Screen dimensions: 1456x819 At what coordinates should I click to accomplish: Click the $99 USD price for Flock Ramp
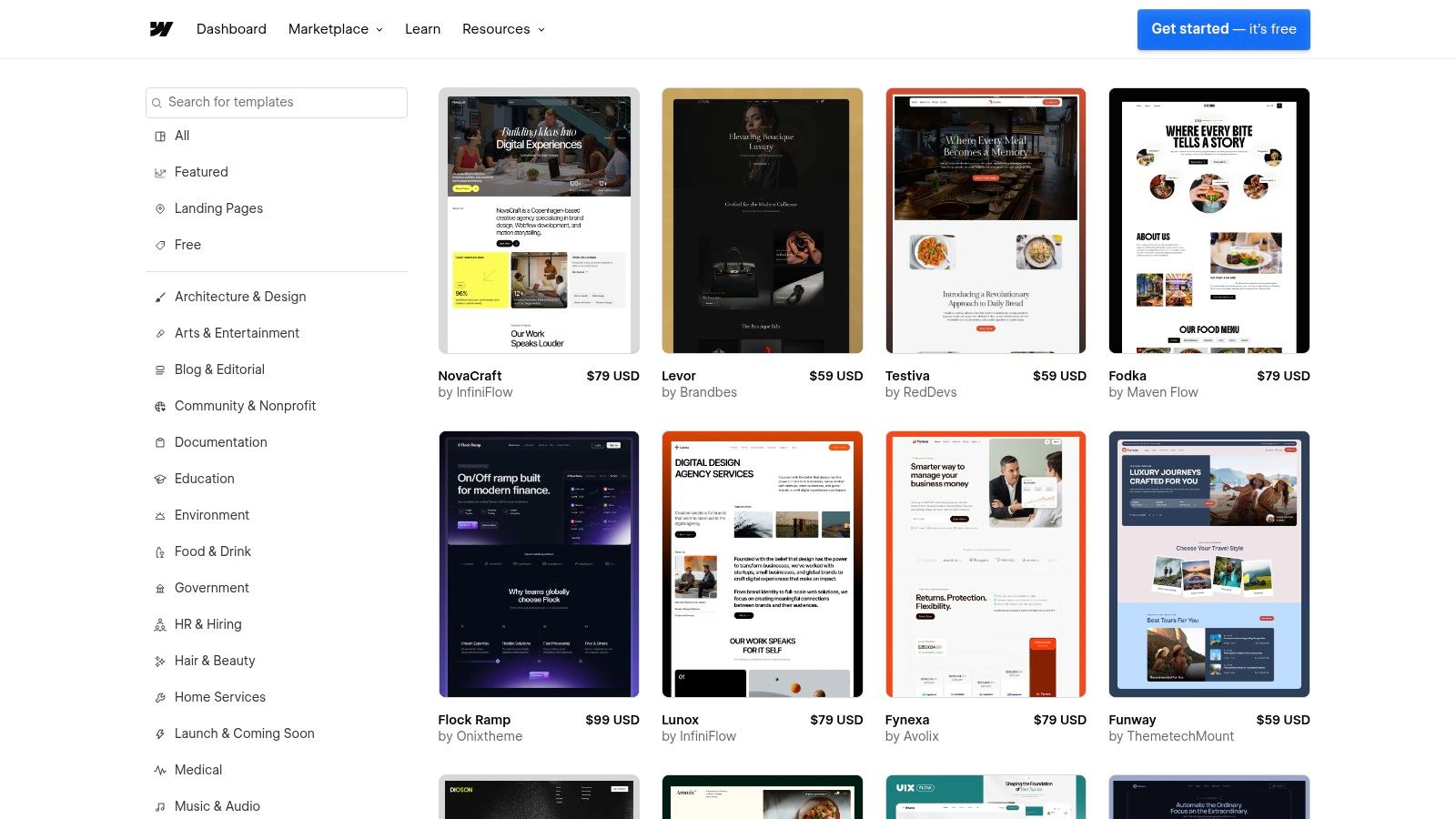point(612,720)
